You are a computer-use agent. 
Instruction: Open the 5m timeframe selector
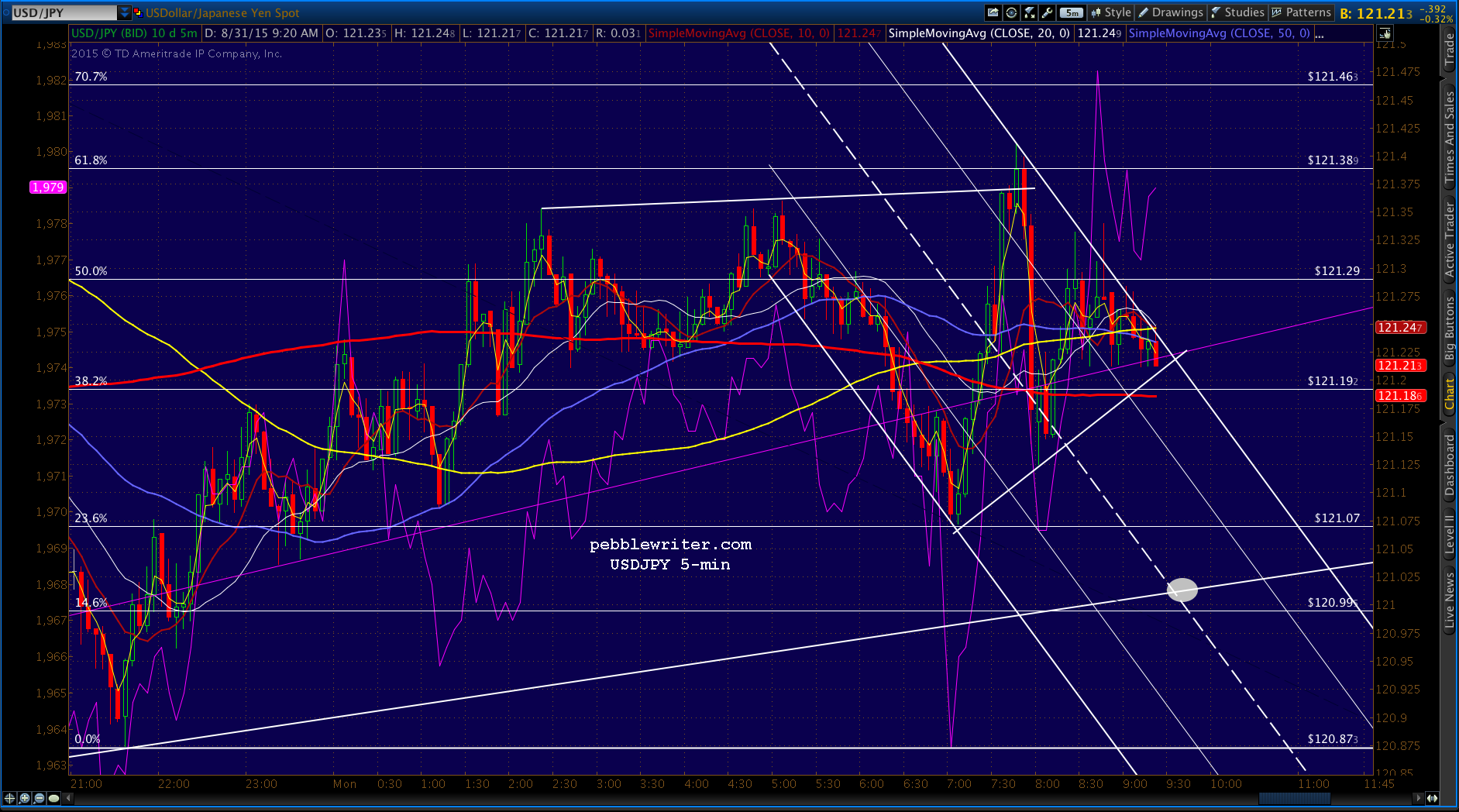tap(1072, 12)
